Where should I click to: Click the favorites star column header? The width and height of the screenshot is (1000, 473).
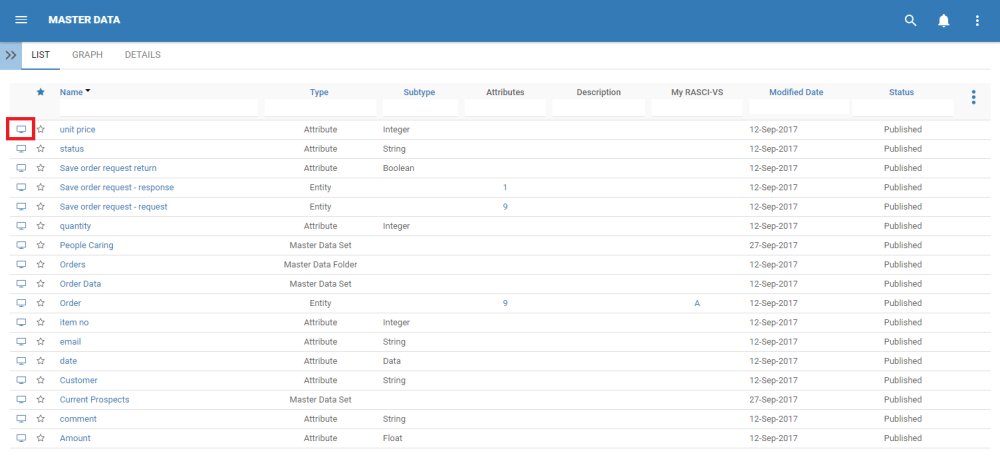click(41, 92)
